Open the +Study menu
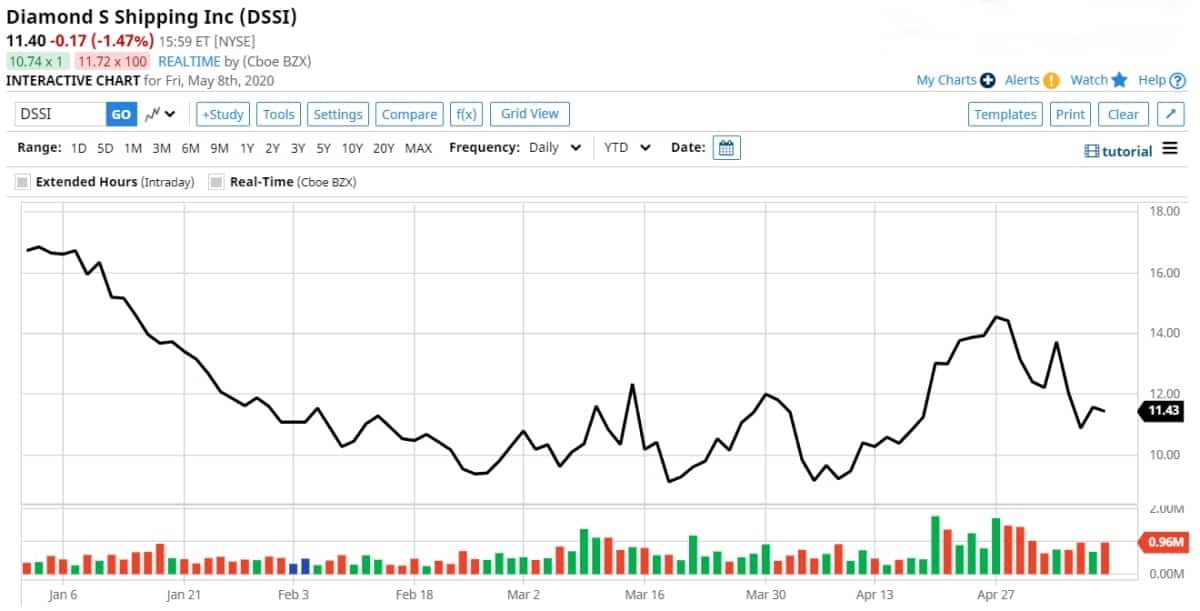Image resolution: width=1200 pixels, height=611 pixels. click(222, 114)
